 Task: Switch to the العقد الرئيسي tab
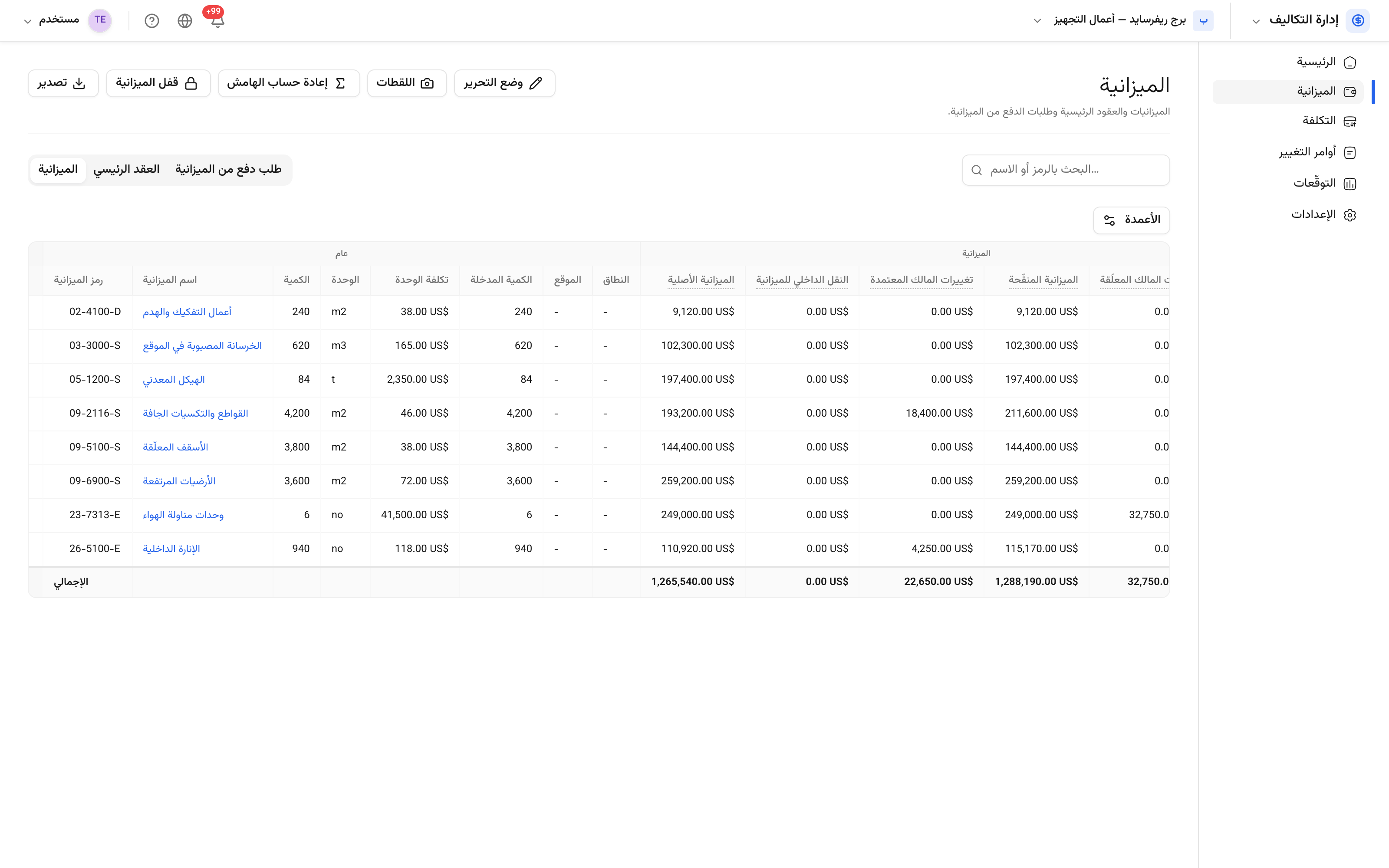[x=126, y=170]
